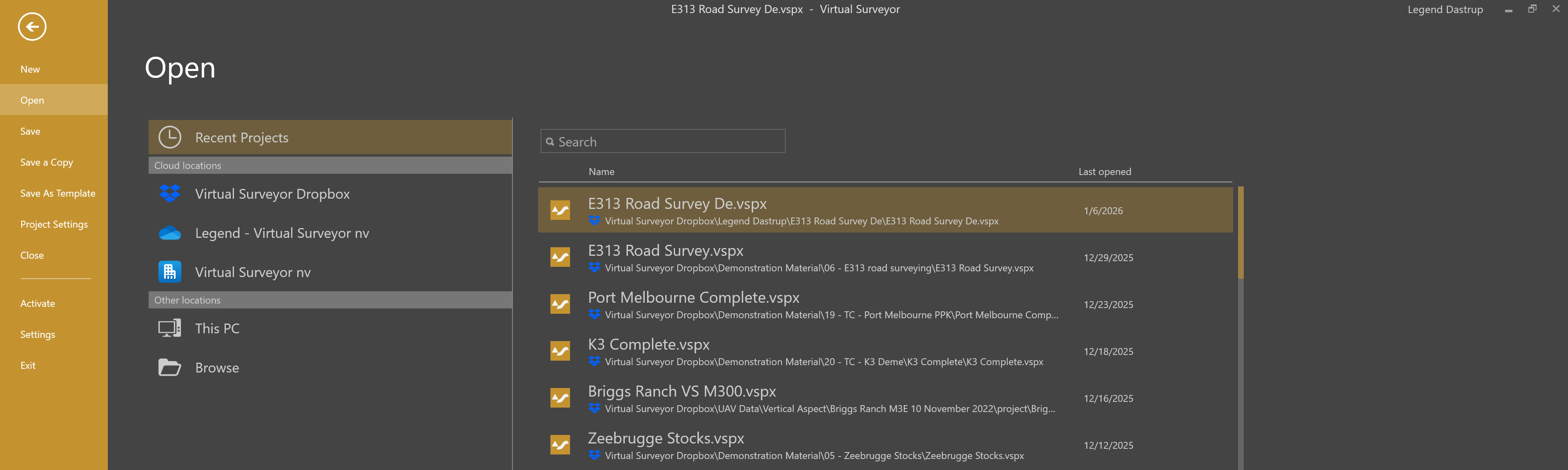
Task: Click the file icon for K3 Complete.vspx
Action: point(560,351)
